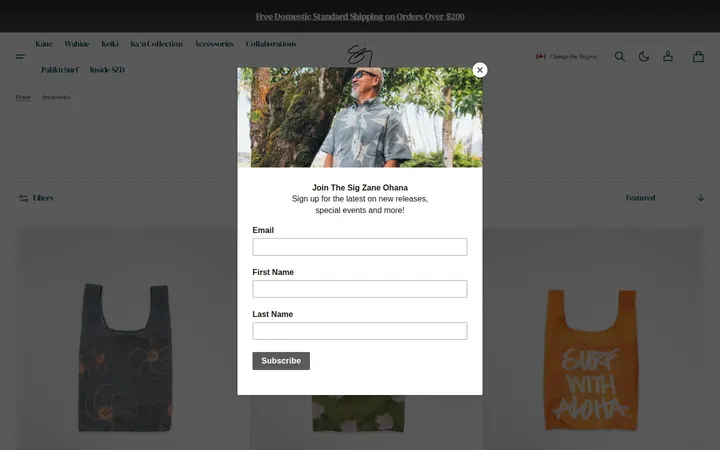
Task: Click the Sig signature logo
Action: 360,55
